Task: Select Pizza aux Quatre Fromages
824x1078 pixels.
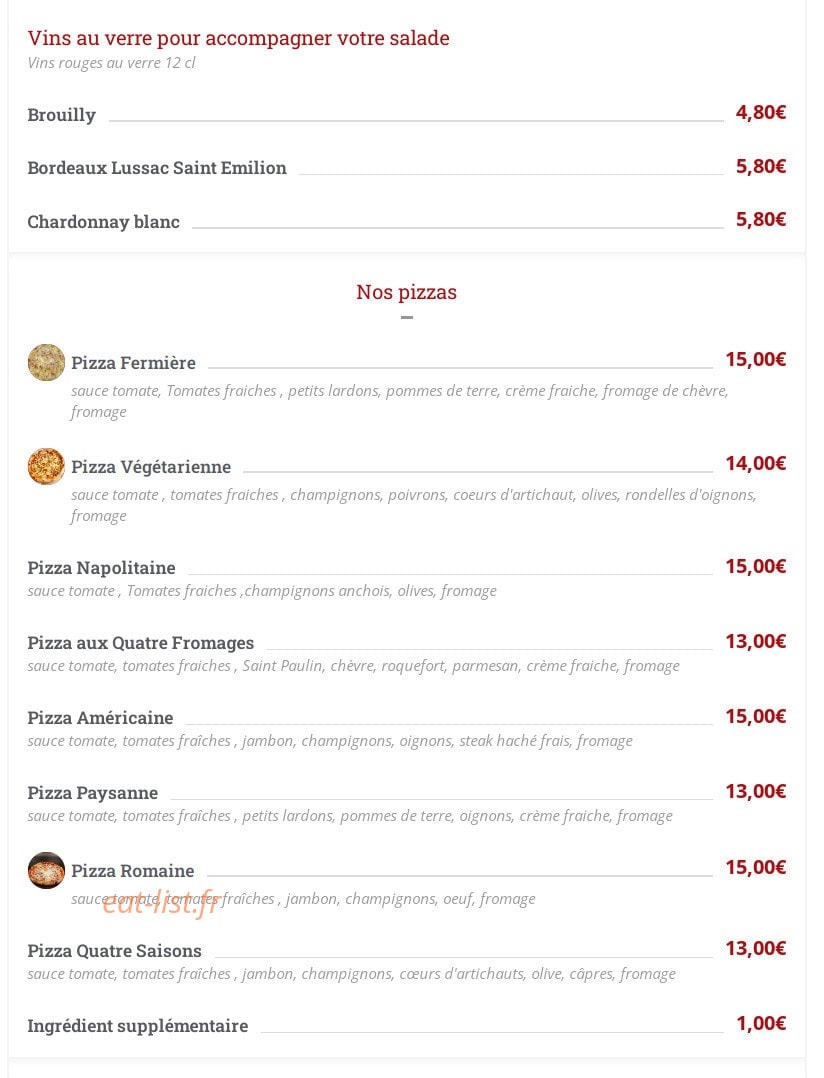Action: (x=141, y=643)
